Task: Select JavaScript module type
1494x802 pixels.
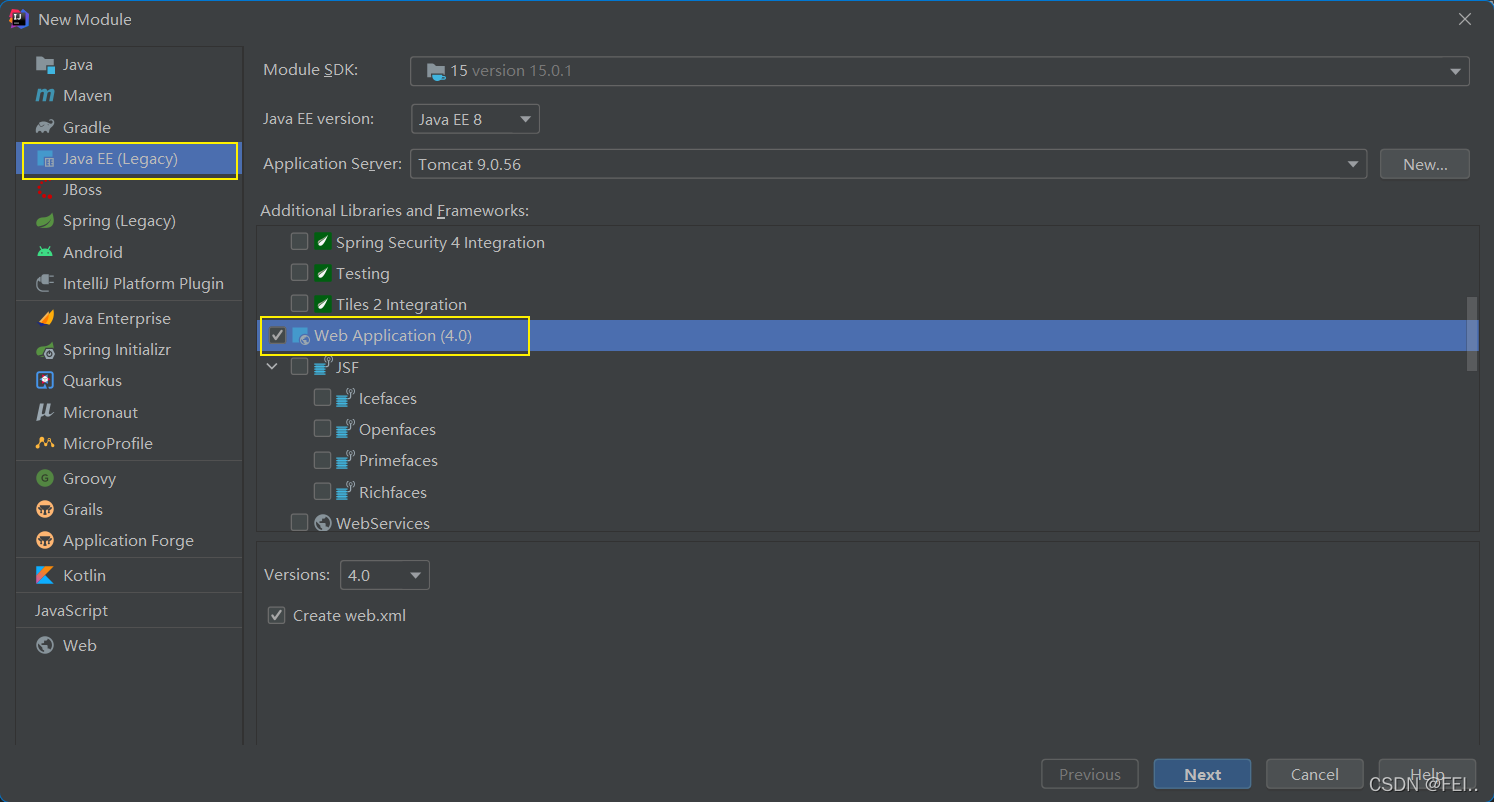Action: click(x=129, y=611)
